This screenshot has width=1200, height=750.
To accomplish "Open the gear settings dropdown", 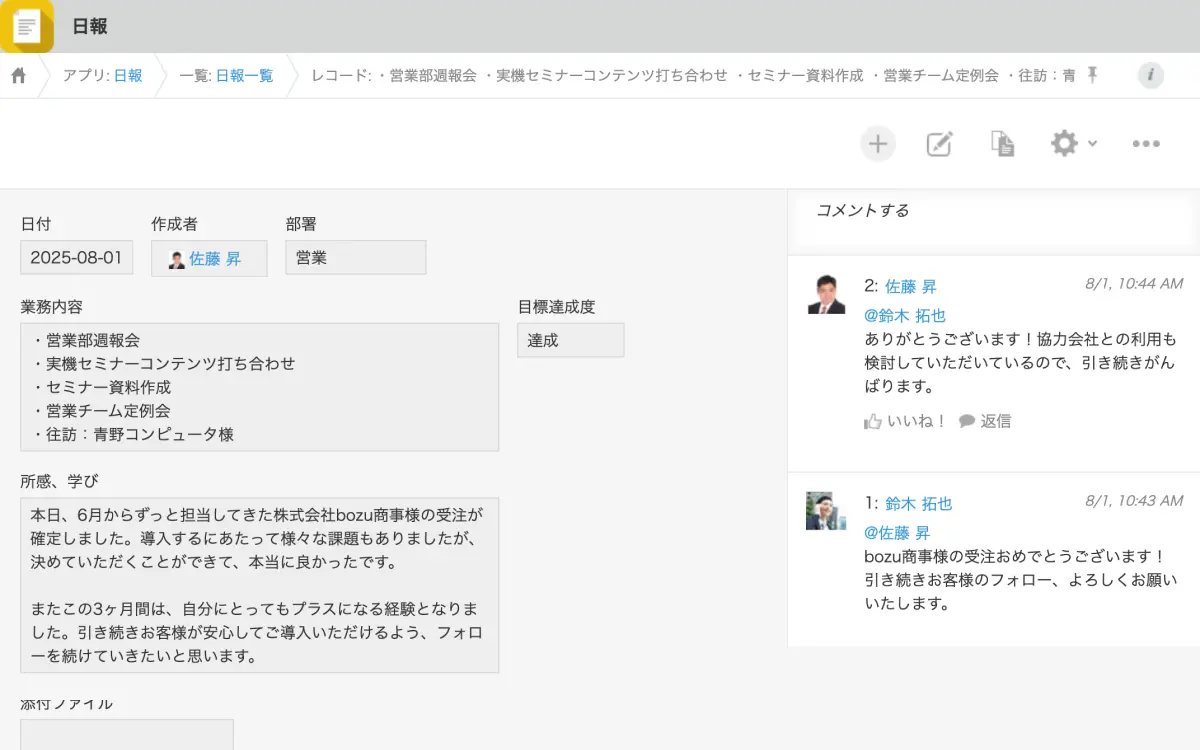I will click(x=1073, y=144).
